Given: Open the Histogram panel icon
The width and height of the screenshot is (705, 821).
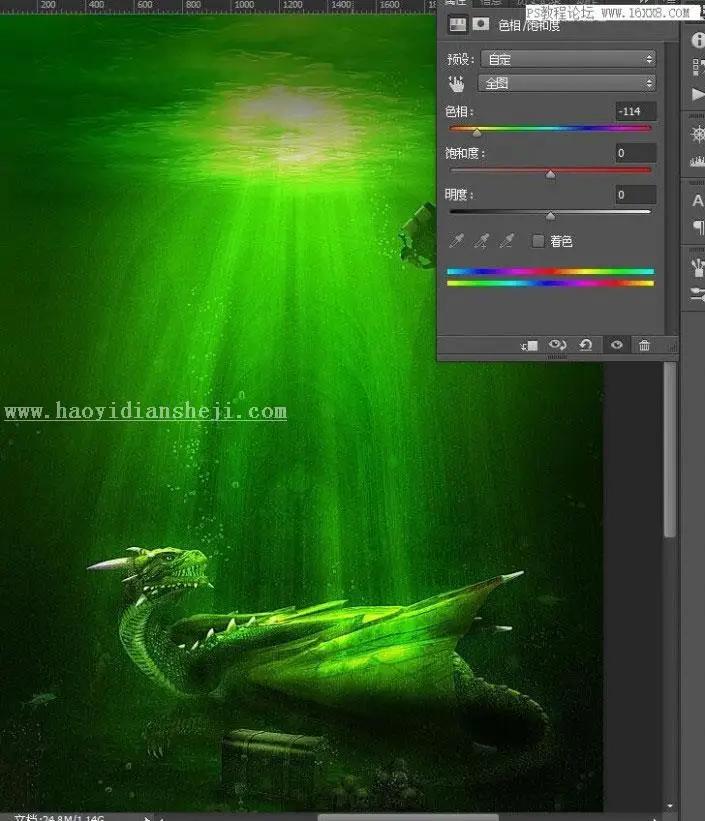Looking at the screenshot, I should point(698,161).
